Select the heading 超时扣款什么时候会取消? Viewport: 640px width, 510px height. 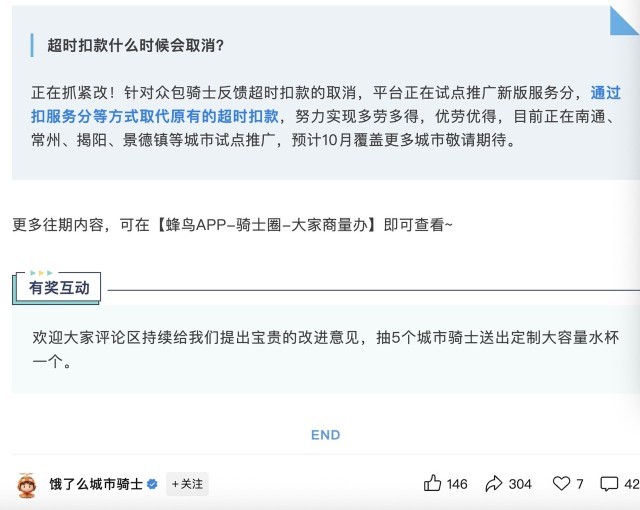click(136, 45)
